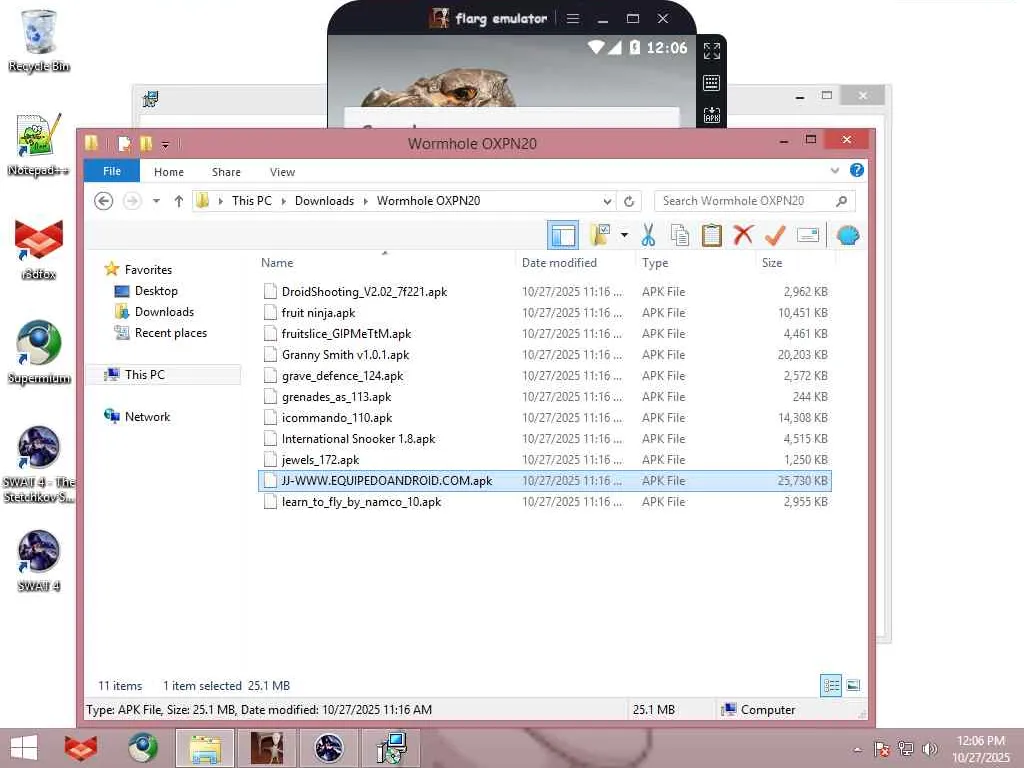Open the Help question mark icon
This screenshot has height=768, width=1024.
point(857,170)
